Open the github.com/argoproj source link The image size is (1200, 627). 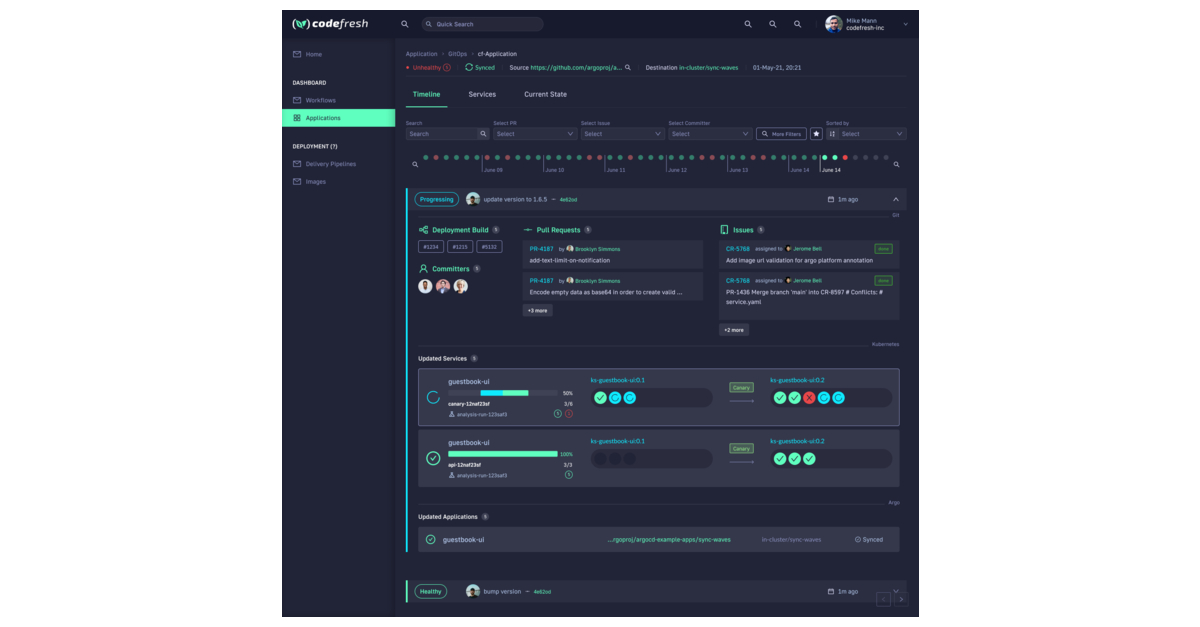(568, 67)
